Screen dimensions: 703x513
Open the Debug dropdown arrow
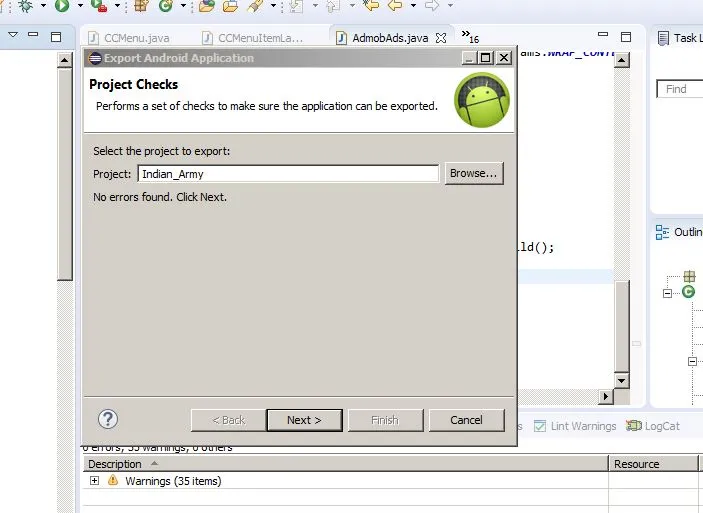[43, 5]
